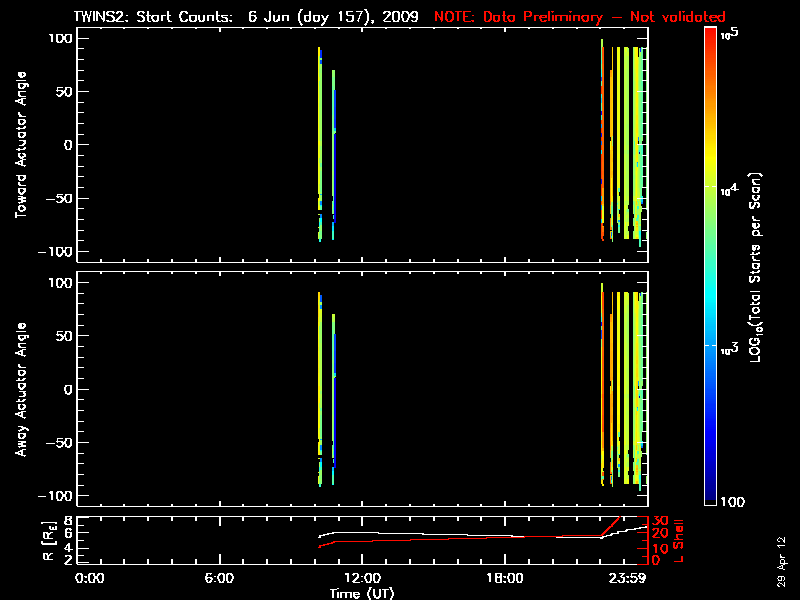Select the 6:00 tick on time axis
Image resolution: width=800 pixels, height=600 pixels.
point(219,578)
